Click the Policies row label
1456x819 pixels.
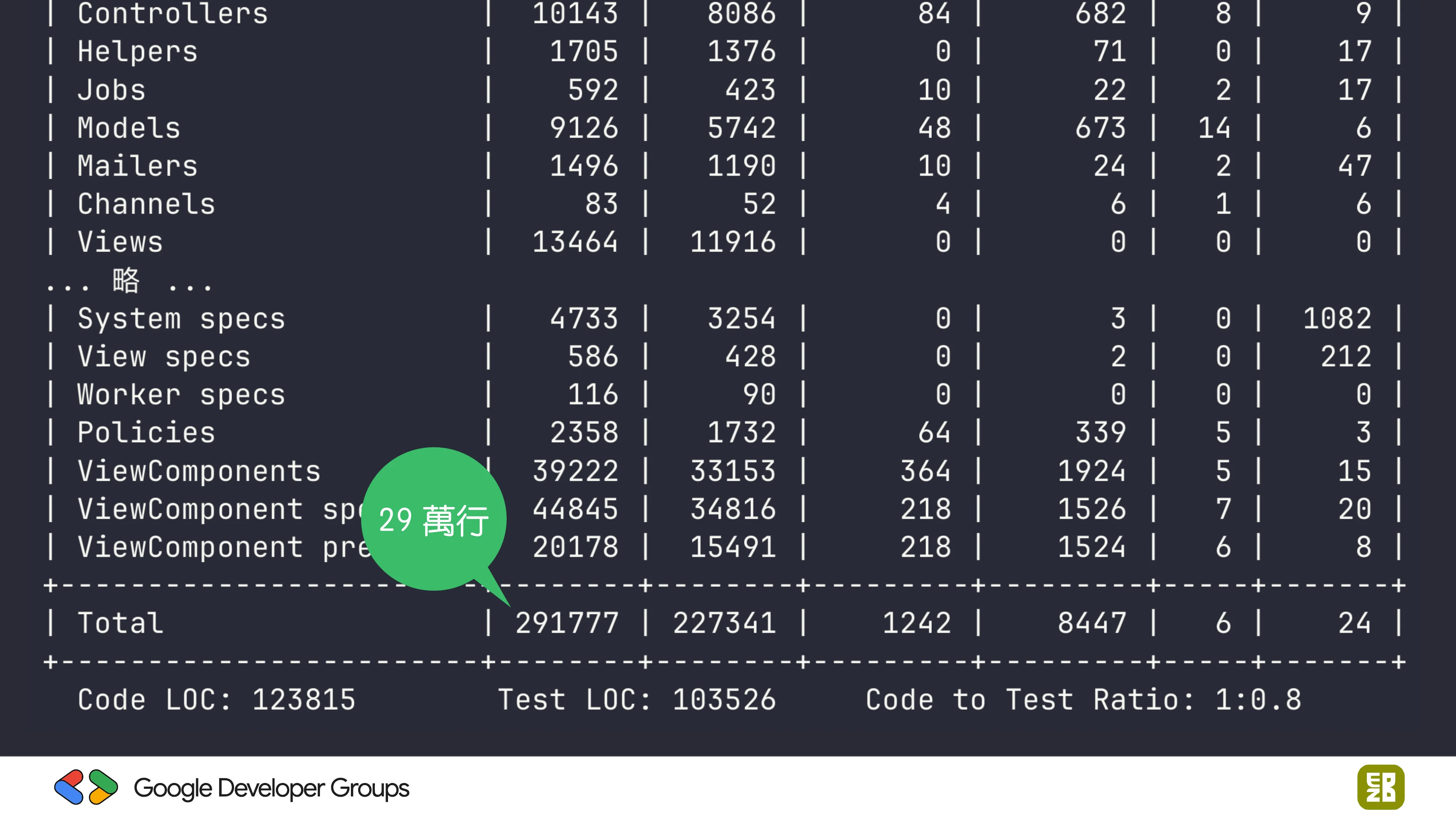pyautogui.click(x=146, y=432)
